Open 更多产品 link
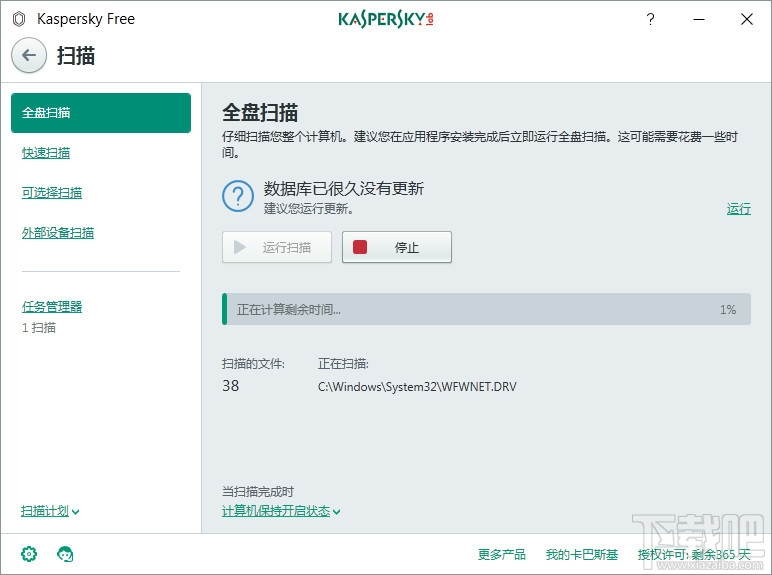Image resolution: width=772 pixels, height=575 pixels. [502, 554]
